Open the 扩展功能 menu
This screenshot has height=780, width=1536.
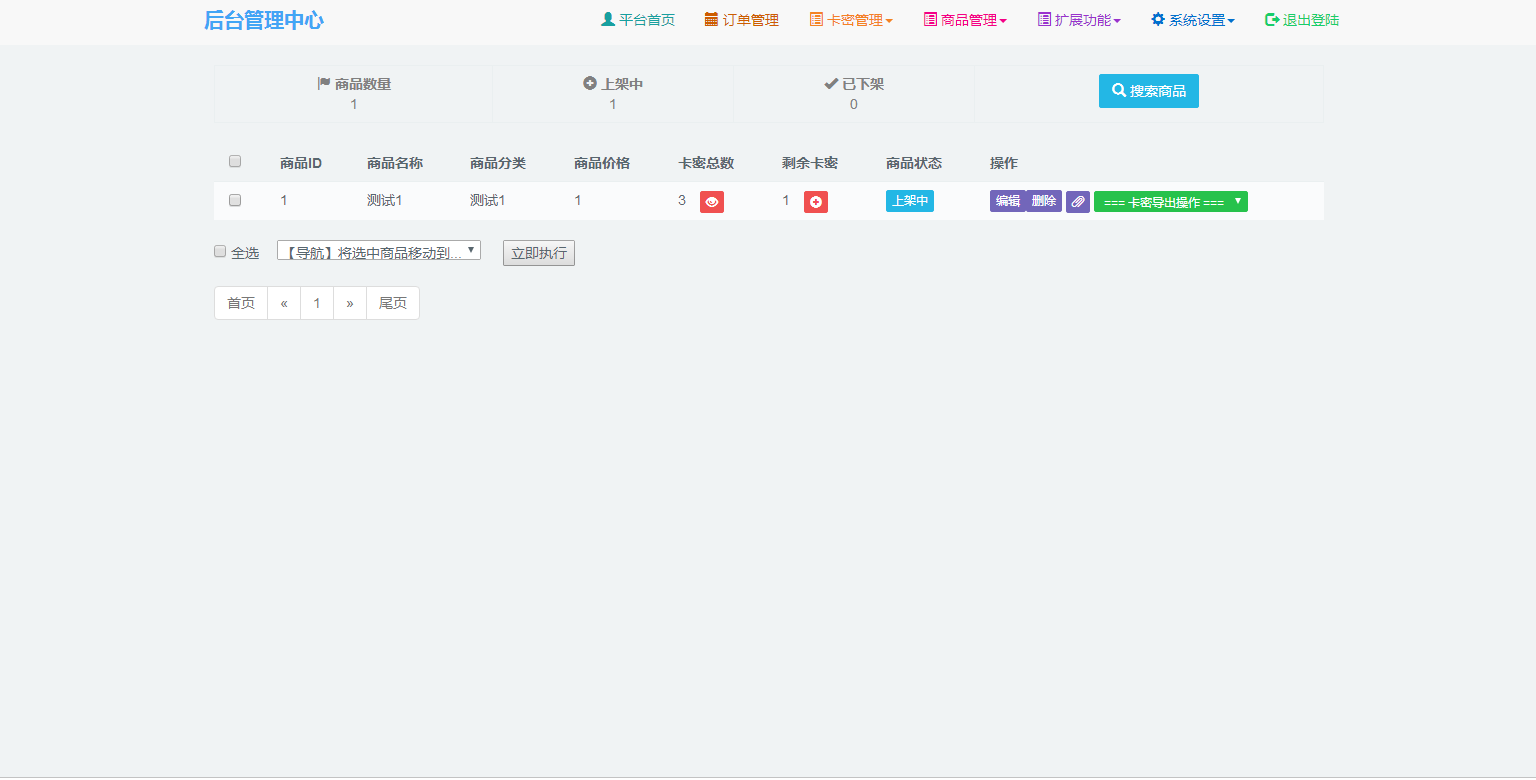point(1078,18)
